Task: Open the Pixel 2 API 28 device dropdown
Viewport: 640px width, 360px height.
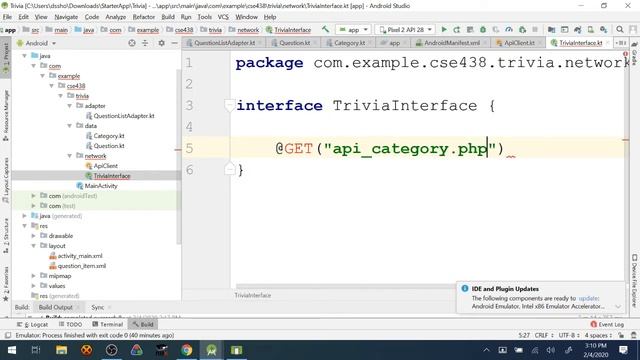Action: click(x=405, y=29)
